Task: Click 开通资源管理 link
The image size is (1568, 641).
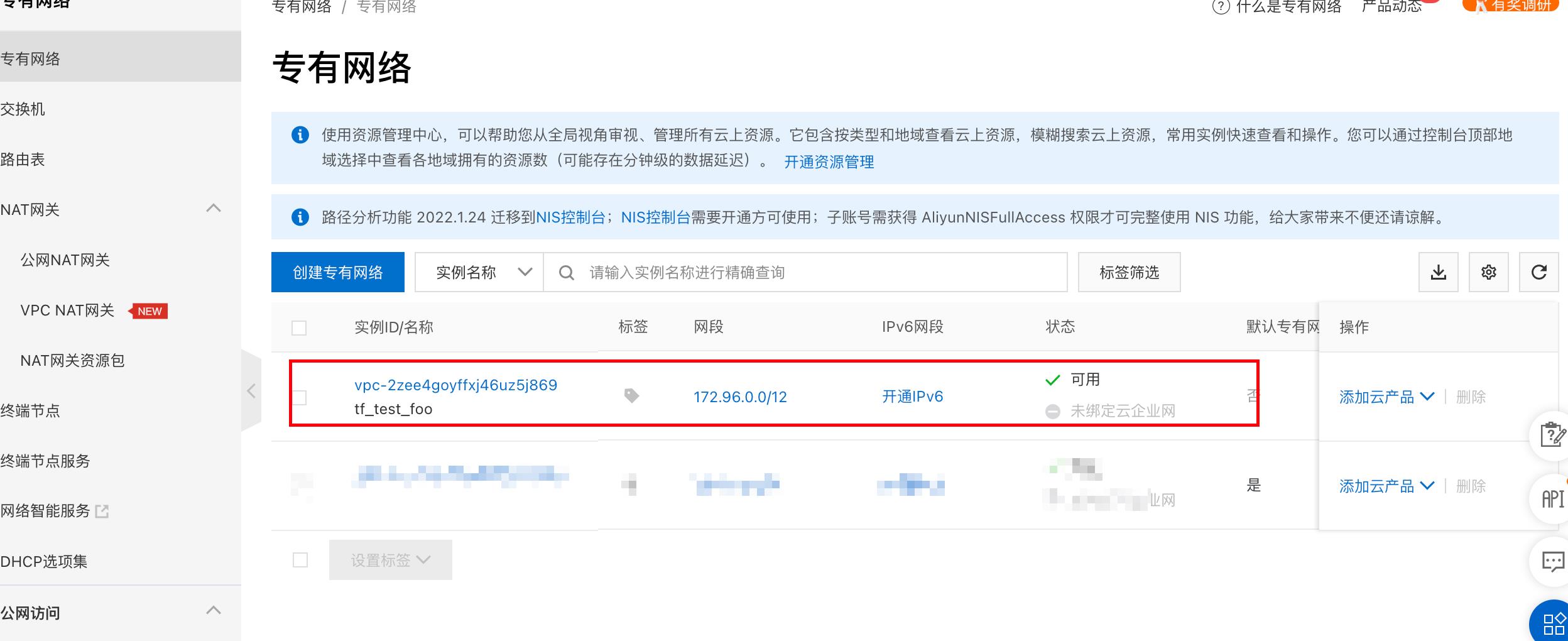Action: point(829,162)
